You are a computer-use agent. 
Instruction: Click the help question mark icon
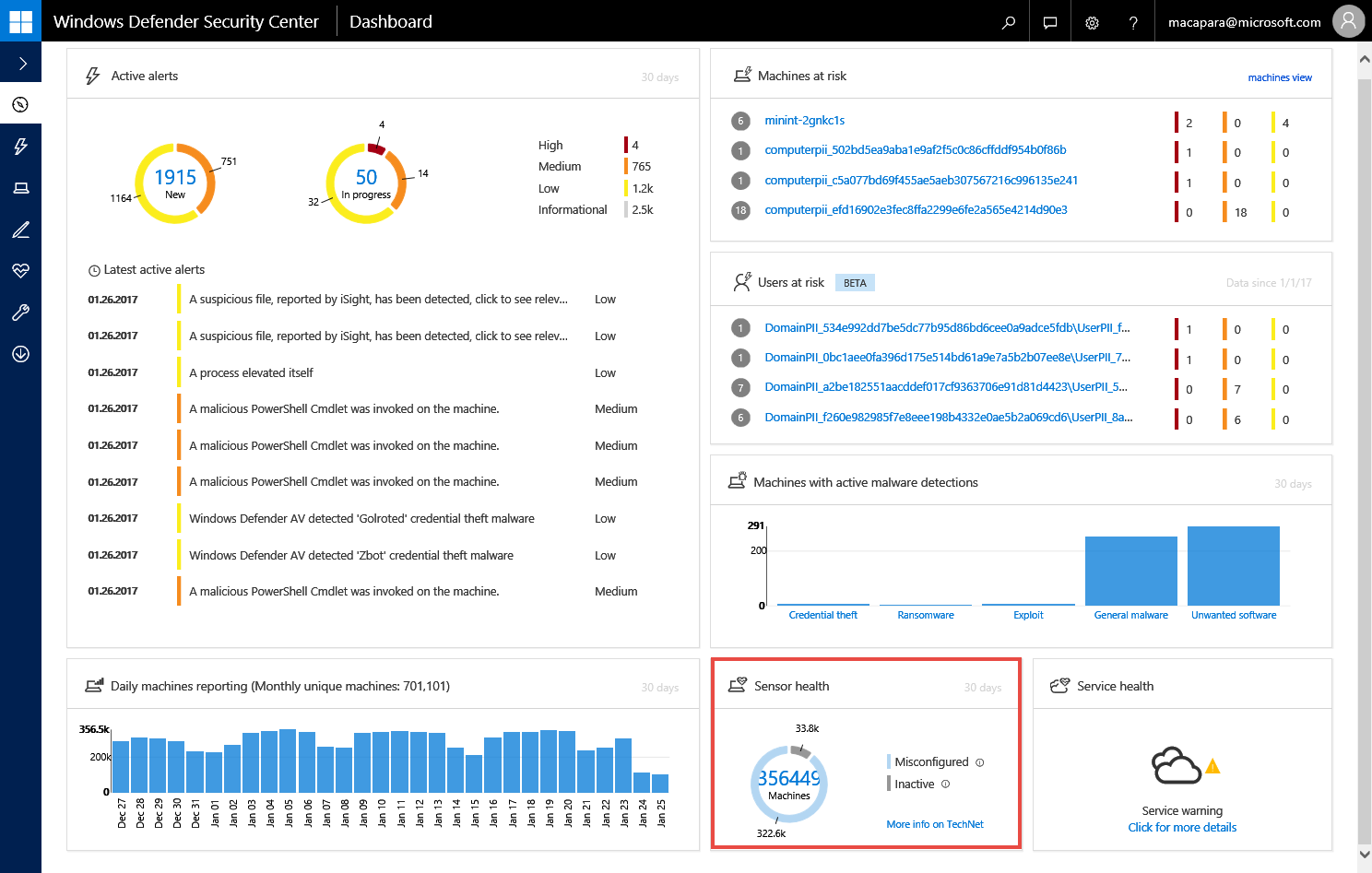(1133, 22)
